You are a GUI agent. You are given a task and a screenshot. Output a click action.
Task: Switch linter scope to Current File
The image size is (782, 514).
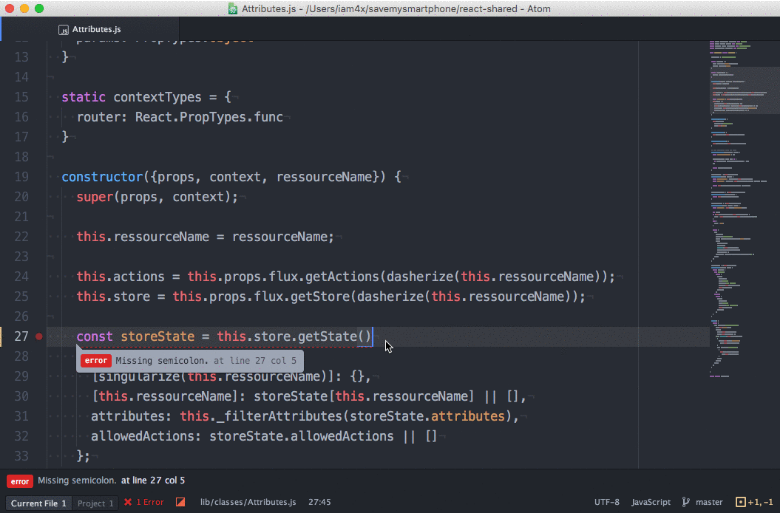click(x=39, y=503)
